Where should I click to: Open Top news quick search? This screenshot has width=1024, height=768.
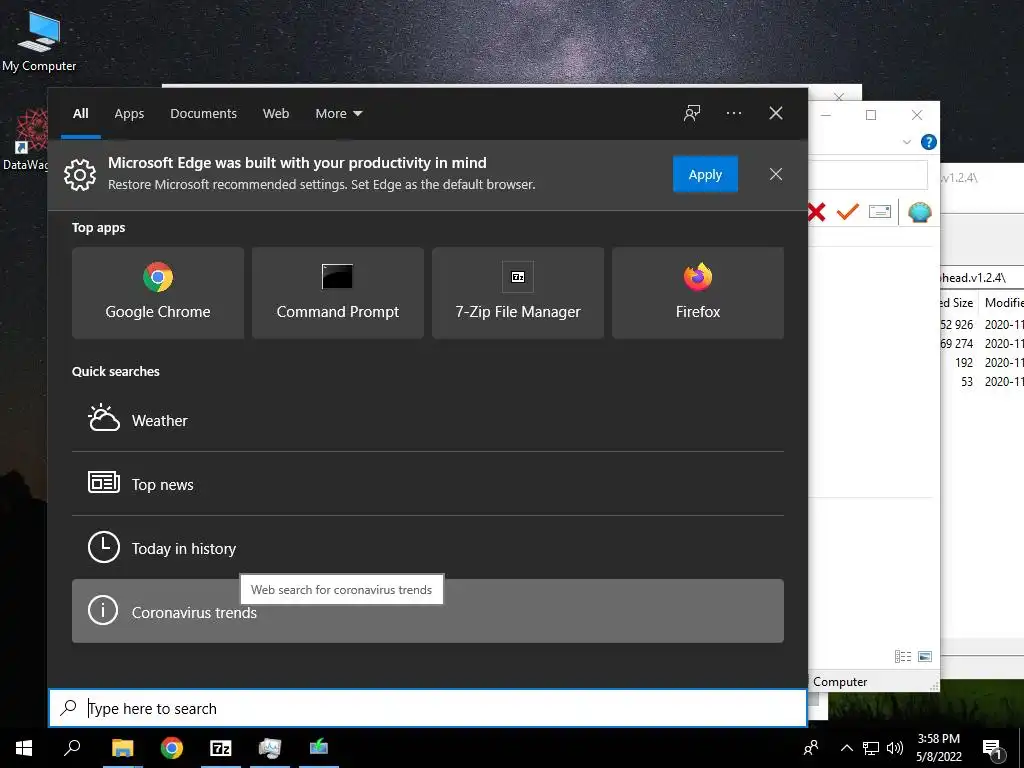pyautogui.click(x=428, y=484)
